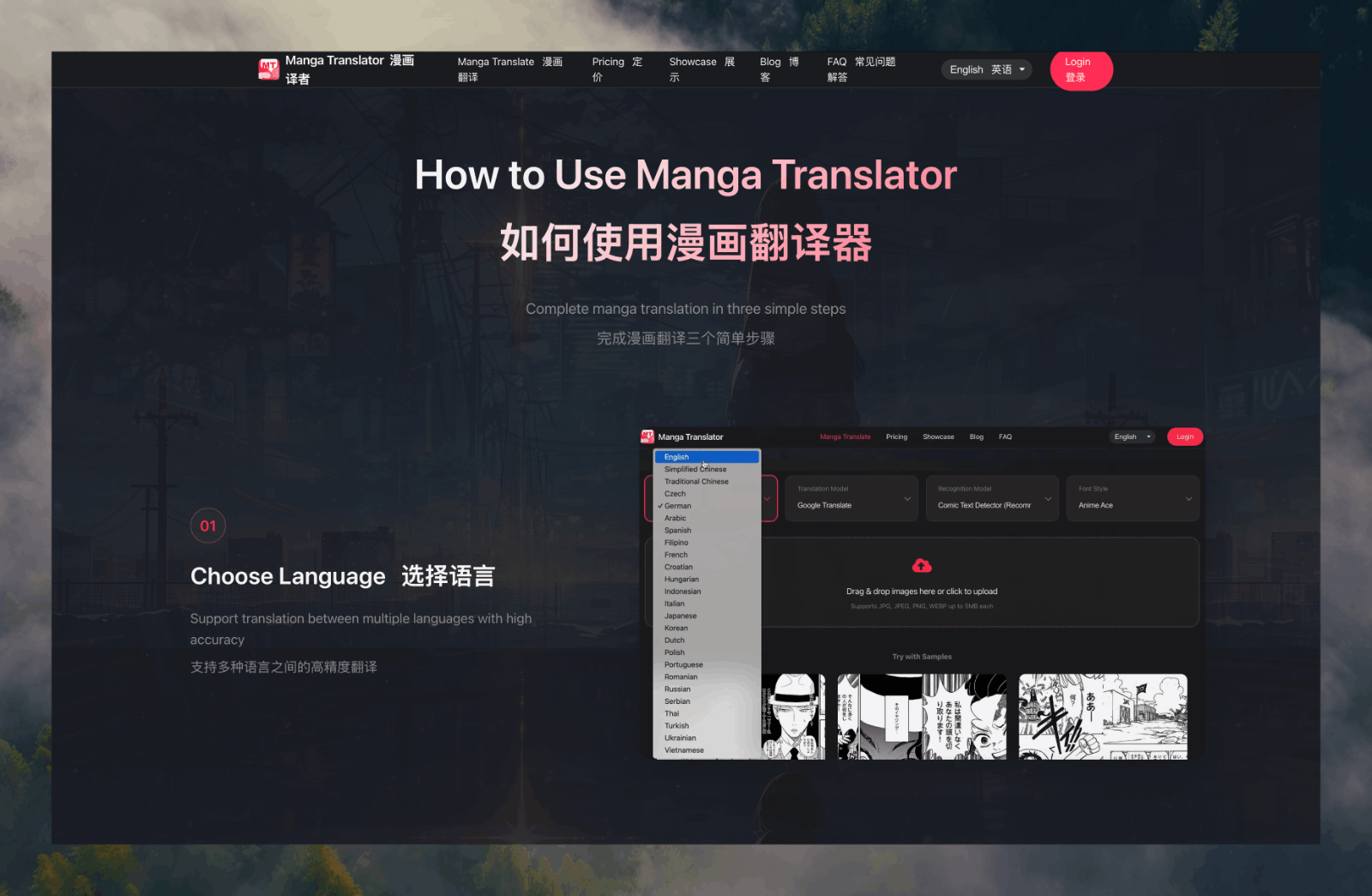Click the pink Login button in header

coord(1081,69)
